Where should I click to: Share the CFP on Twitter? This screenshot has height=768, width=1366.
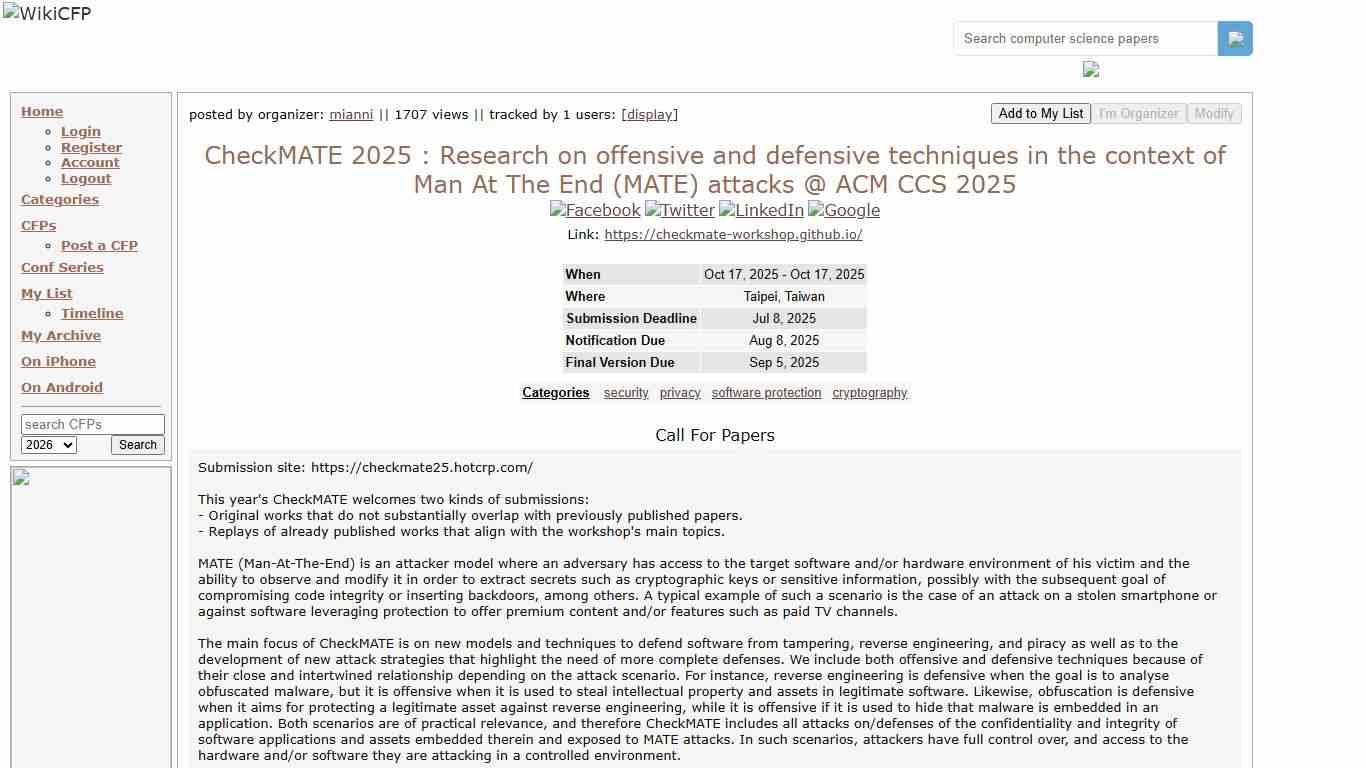(x=680, y=210)
